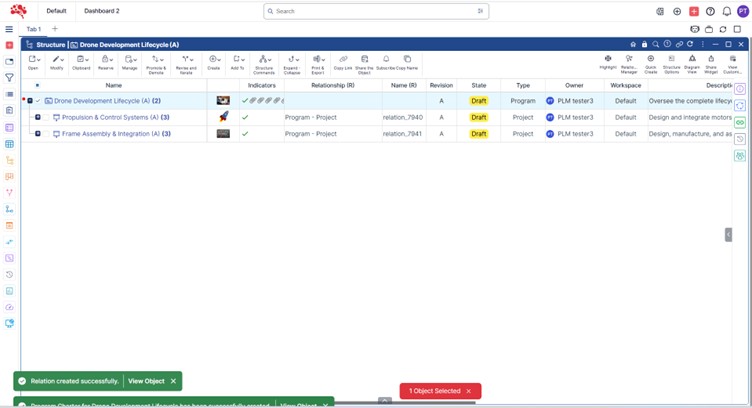This screenshot has width=752, height=408.
Task: Click View Object in success notification
Action: [146, 381]
